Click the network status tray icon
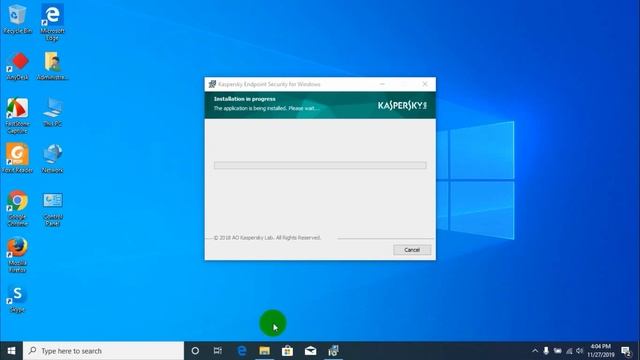 point(569,351)
